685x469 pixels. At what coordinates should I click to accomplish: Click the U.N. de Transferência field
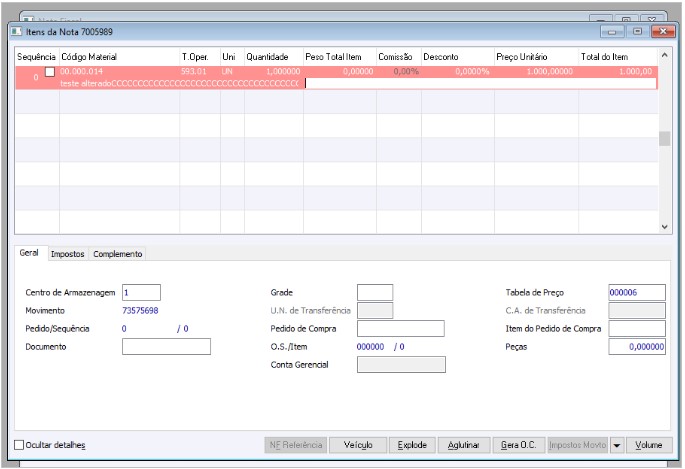tap(375, 310)
